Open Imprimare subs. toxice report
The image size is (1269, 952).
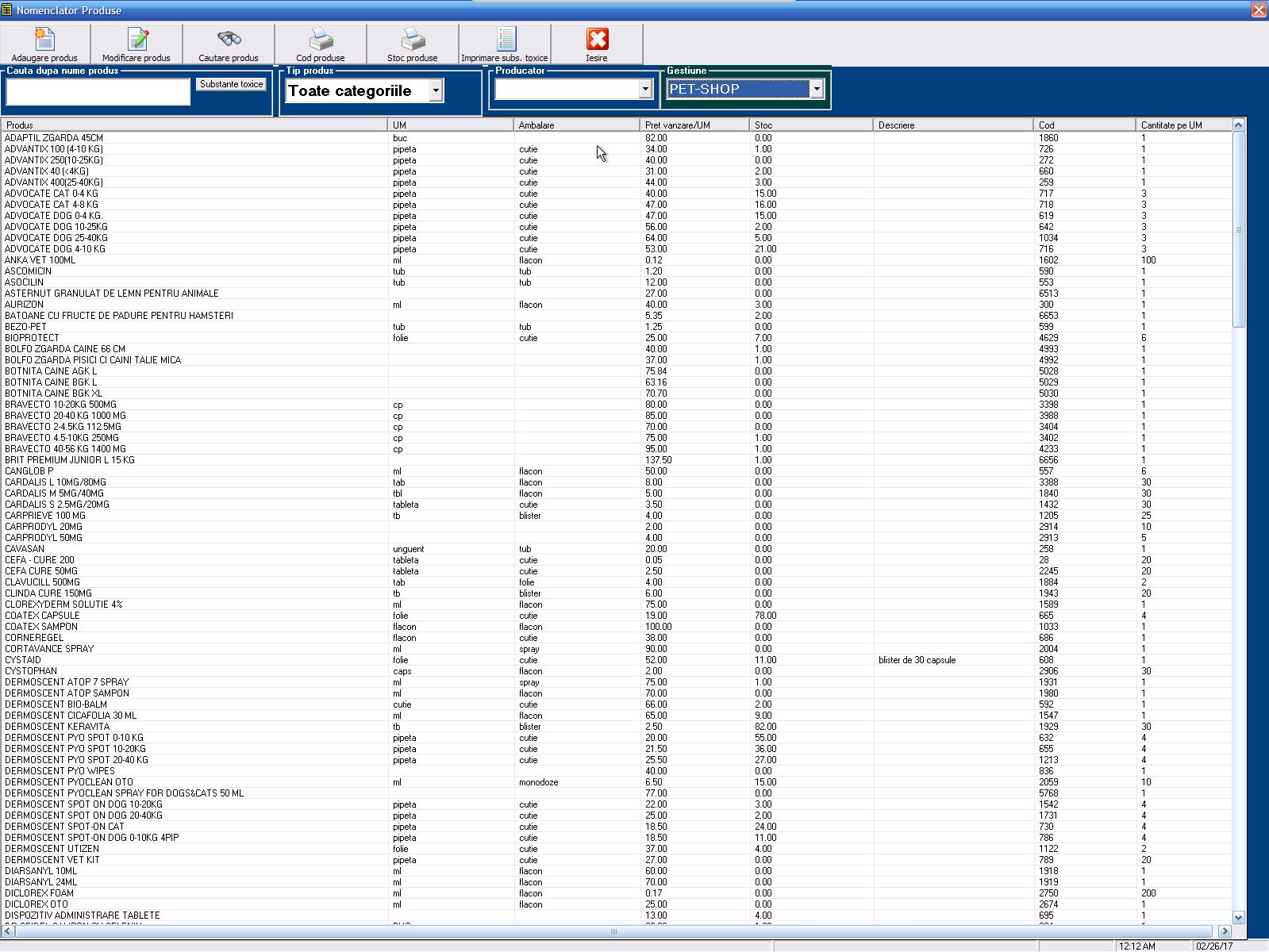click(505, 44)
